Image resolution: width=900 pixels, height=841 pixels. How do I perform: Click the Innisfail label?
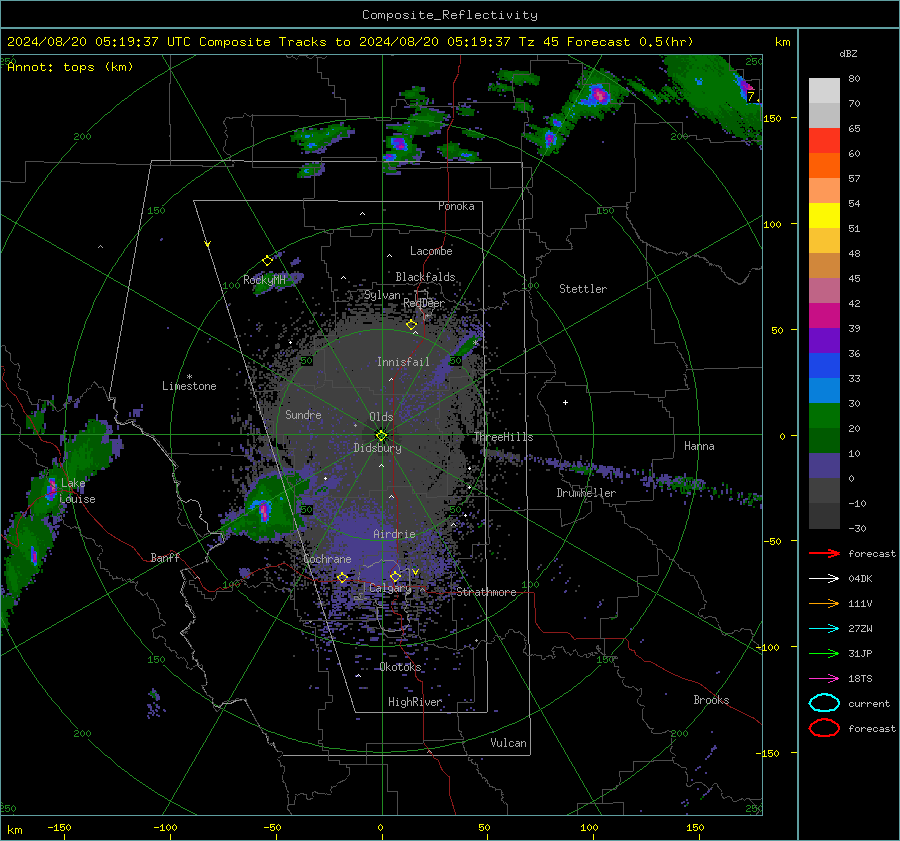pyautogui.click(x=403, y=362)
